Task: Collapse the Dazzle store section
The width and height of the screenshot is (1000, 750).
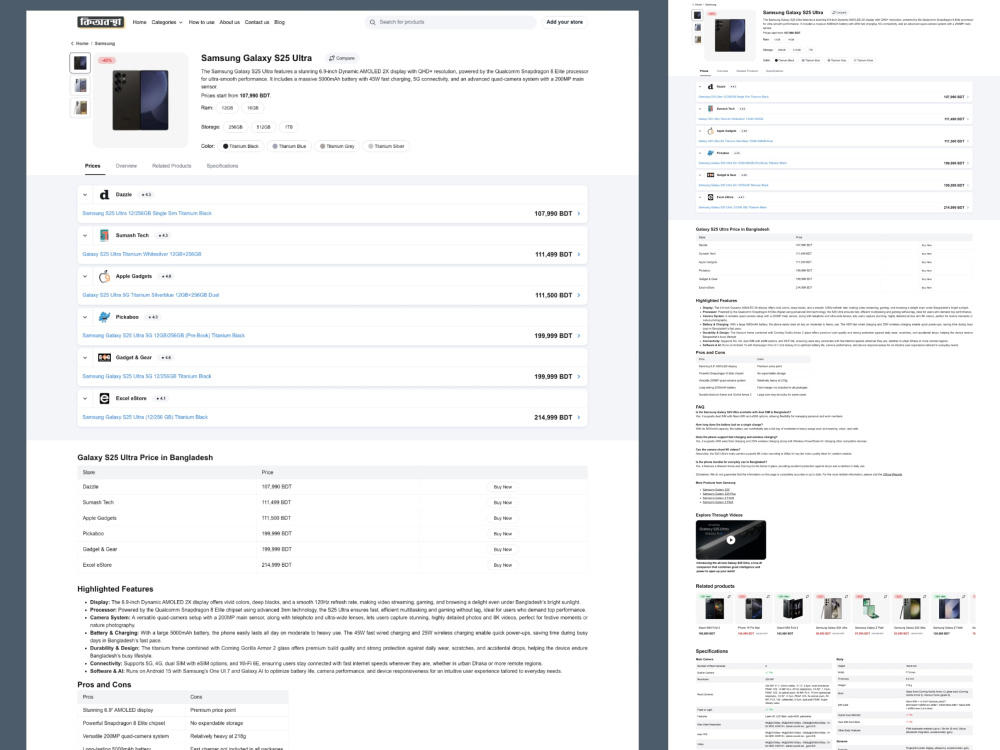Action: 85,195
